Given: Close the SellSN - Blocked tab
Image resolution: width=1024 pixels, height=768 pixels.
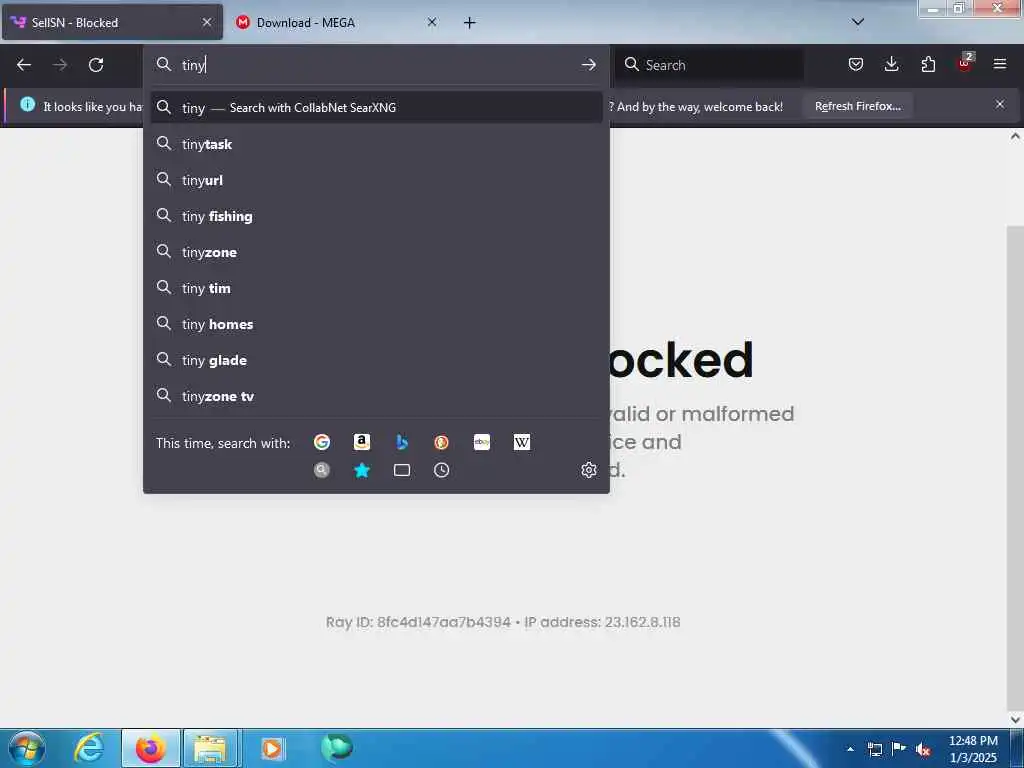Looking at the screenshot, I should pos(207,22).
